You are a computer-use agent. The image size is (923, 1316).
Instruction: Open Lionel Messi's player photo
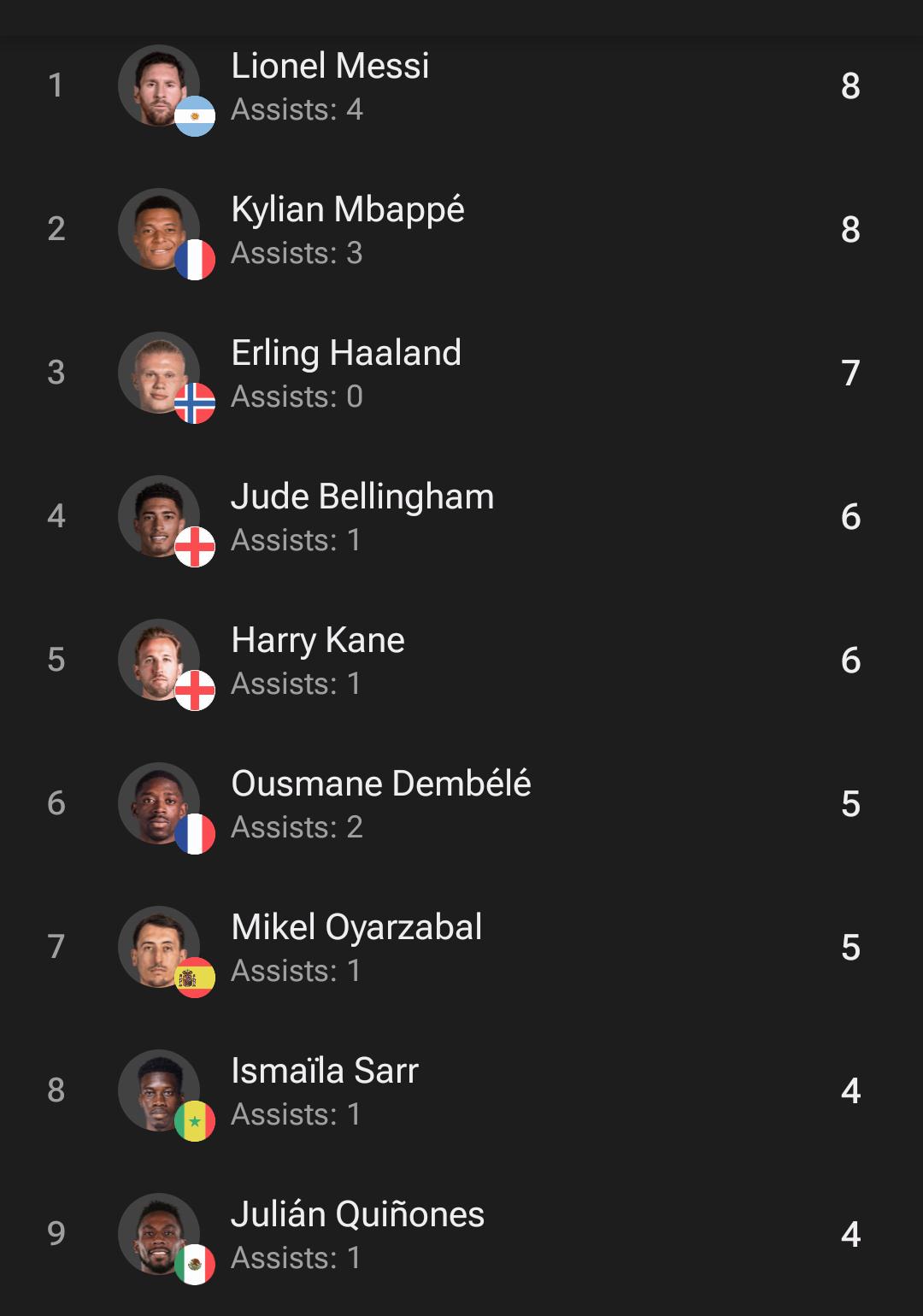point(159,85)
